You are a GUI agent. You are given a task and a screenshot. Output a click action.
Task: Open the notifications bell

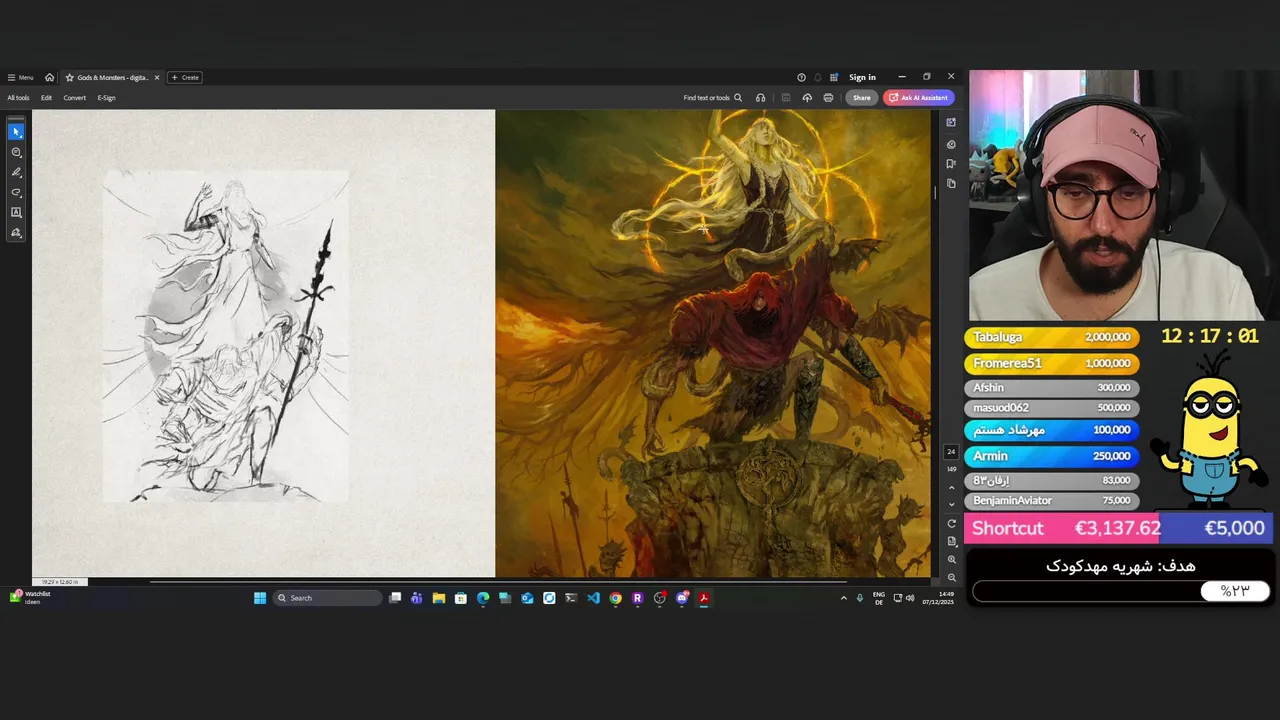817,77
